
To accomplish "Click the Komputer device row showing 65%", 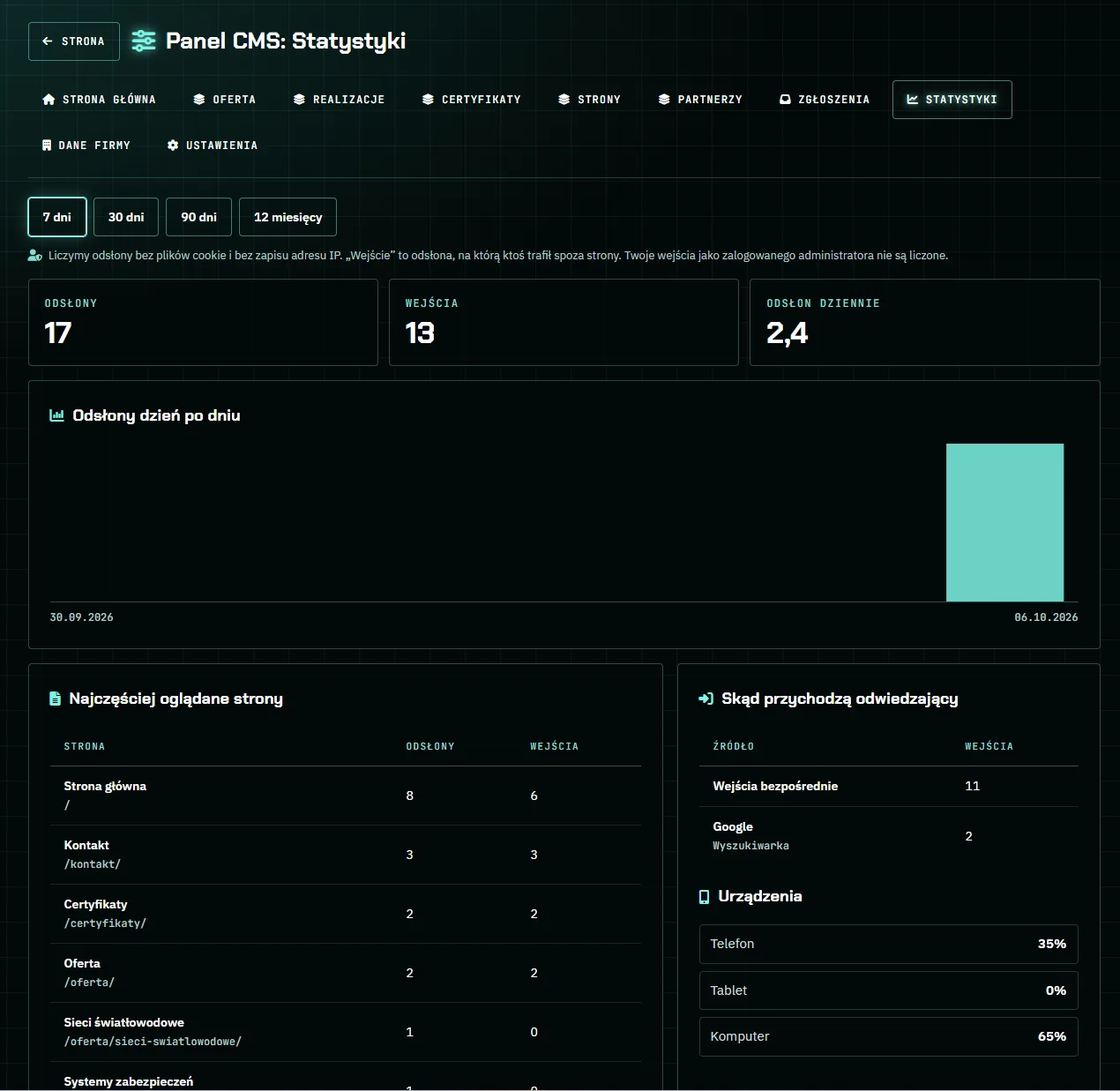I will pos(889,1036).
